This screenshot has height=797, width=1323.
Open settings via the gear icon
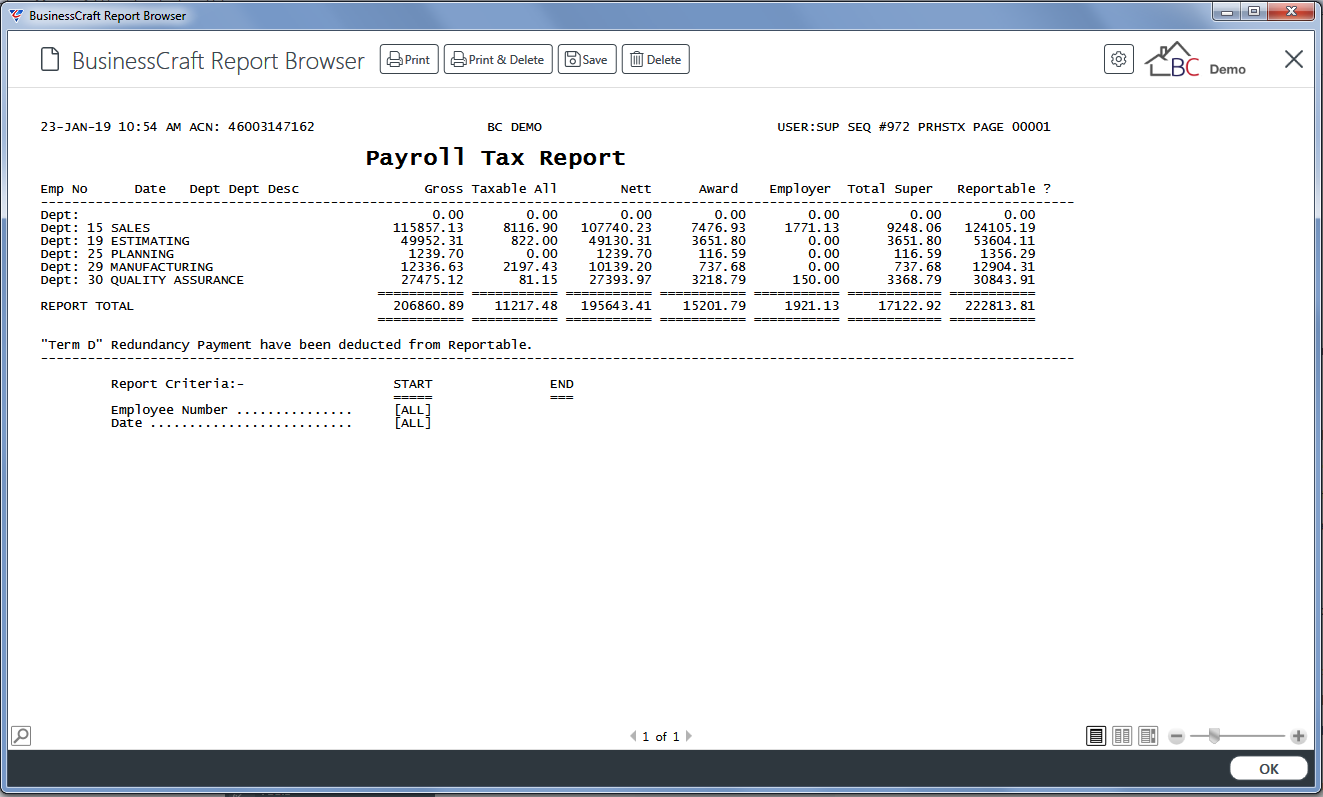[x=1119, y=59]
